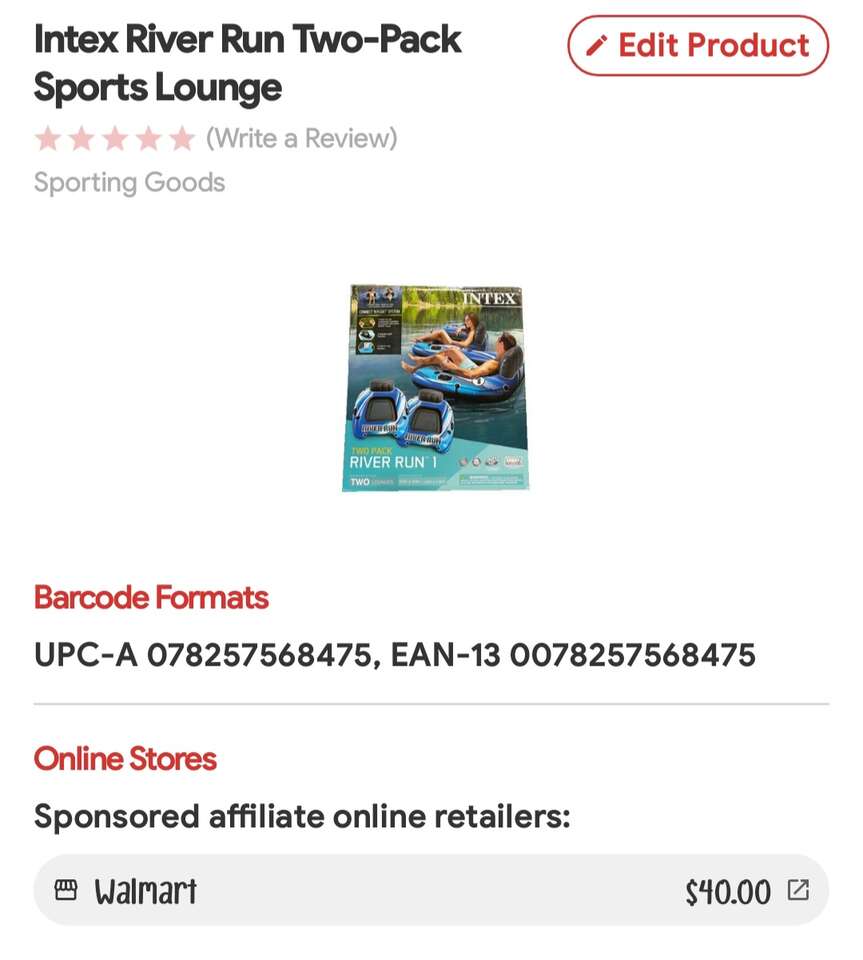Click the storefront icon beside Walmart
Viewport: 863px width, 960px height.
click(x=66, y=890)
